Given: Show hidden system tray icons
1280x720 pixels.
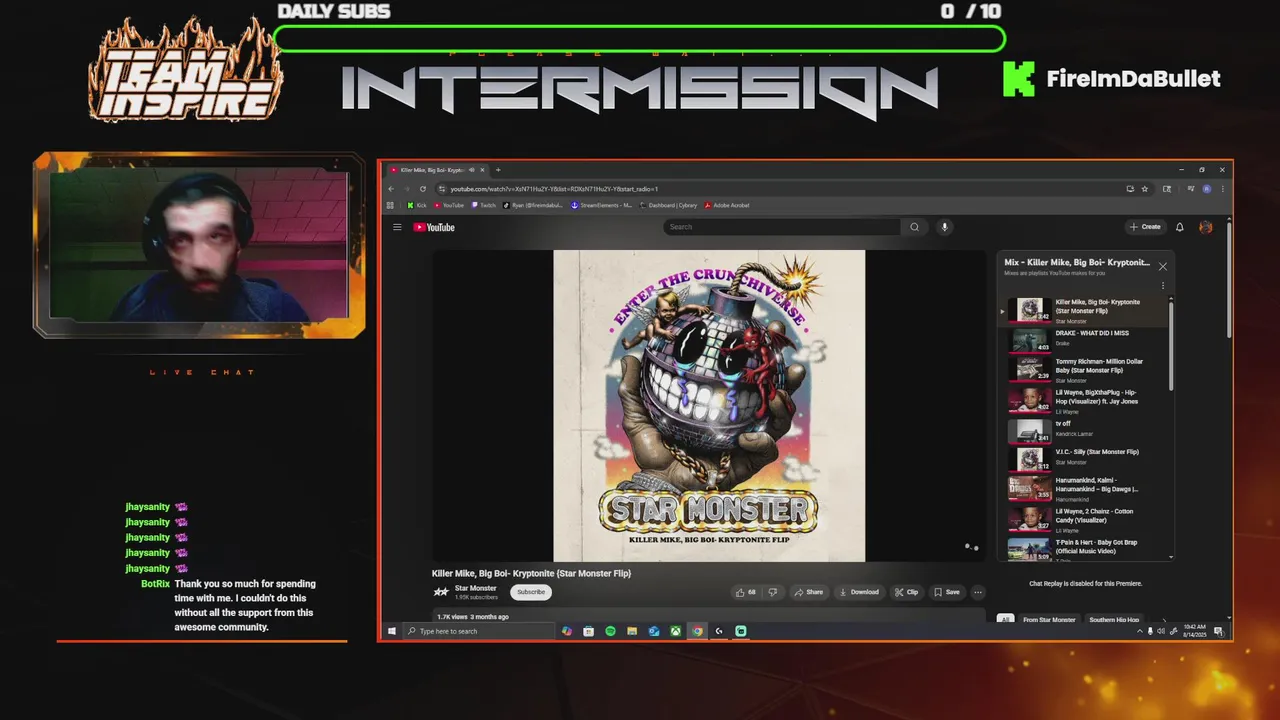Looking at the screenshot, I should [1139, 631].
